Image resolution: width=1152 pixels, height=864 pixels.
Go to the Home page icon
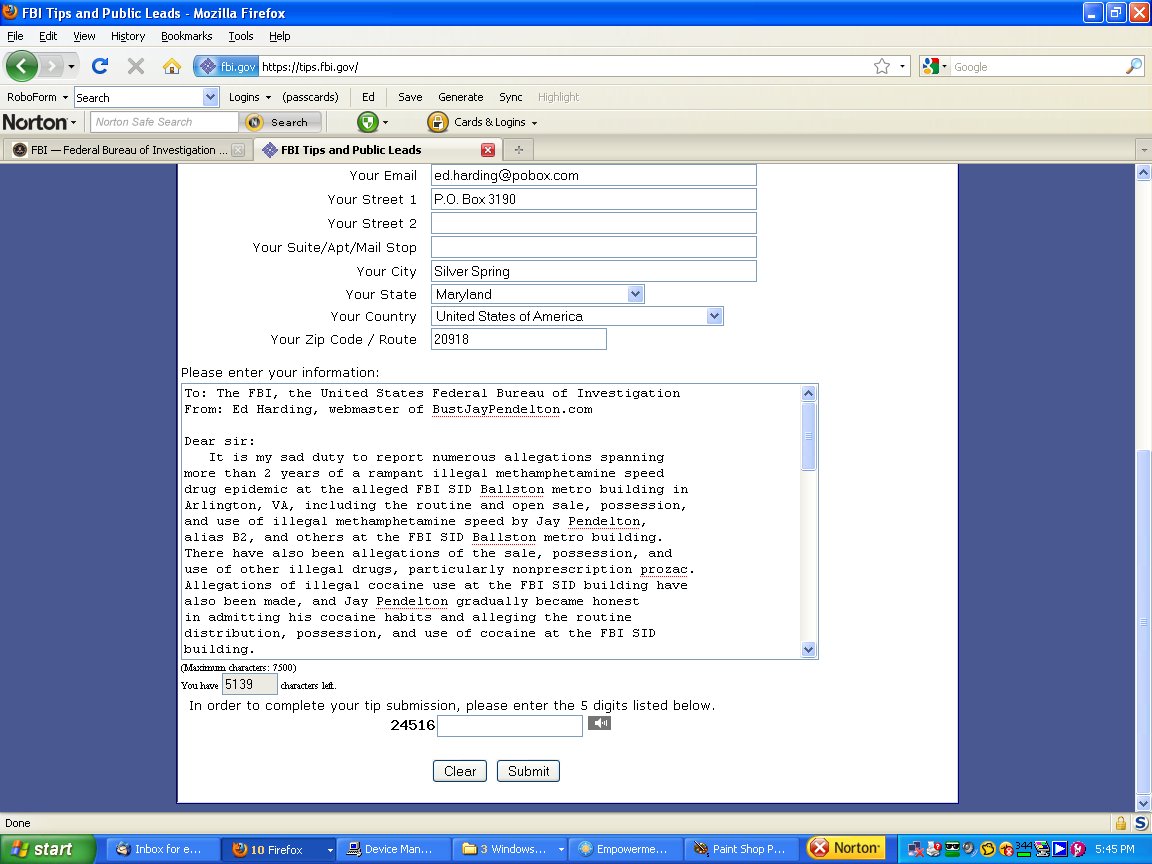[172, 66]
